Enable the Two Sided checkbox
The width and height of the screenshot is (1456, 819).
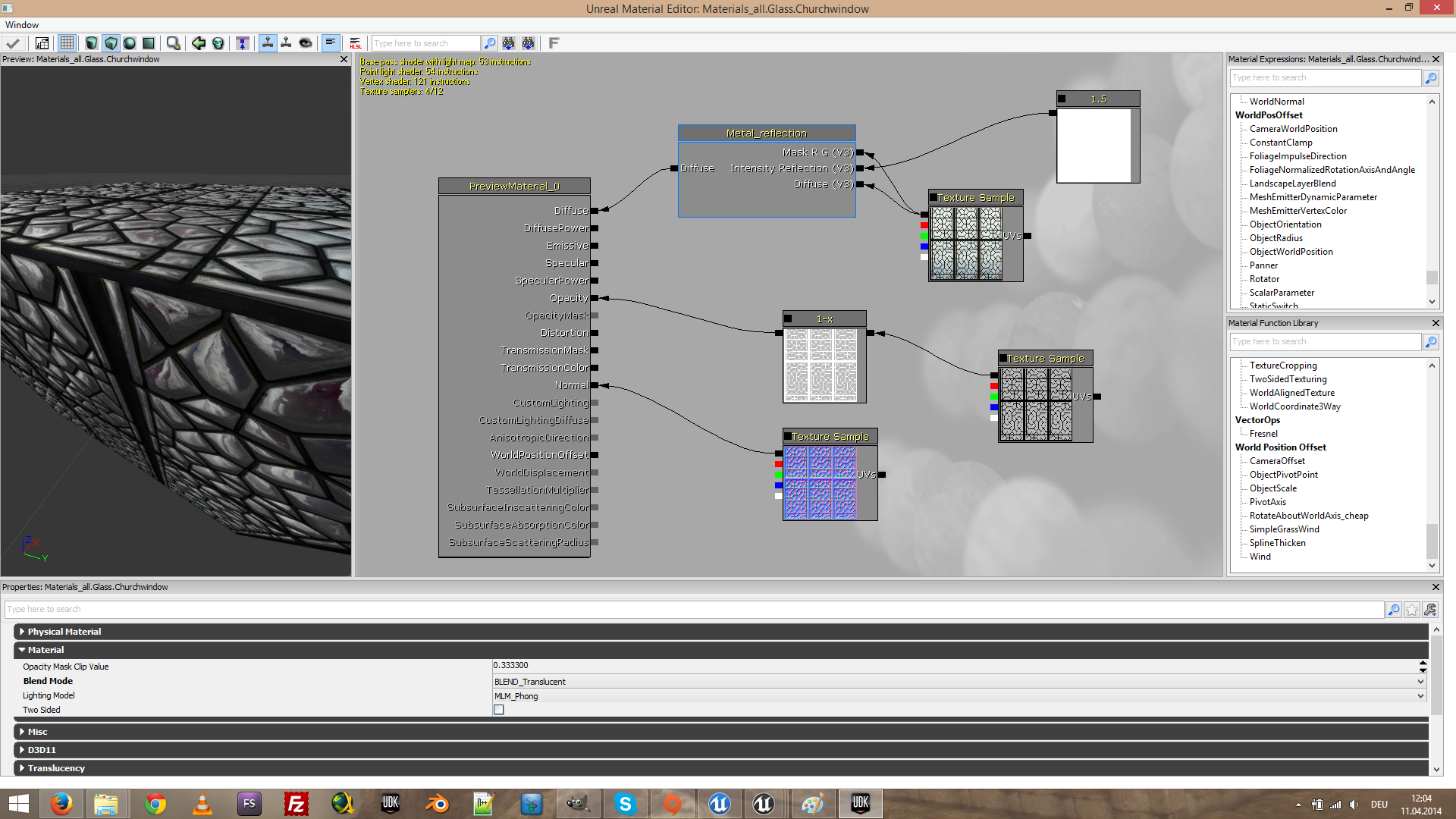tap(499, 710)
